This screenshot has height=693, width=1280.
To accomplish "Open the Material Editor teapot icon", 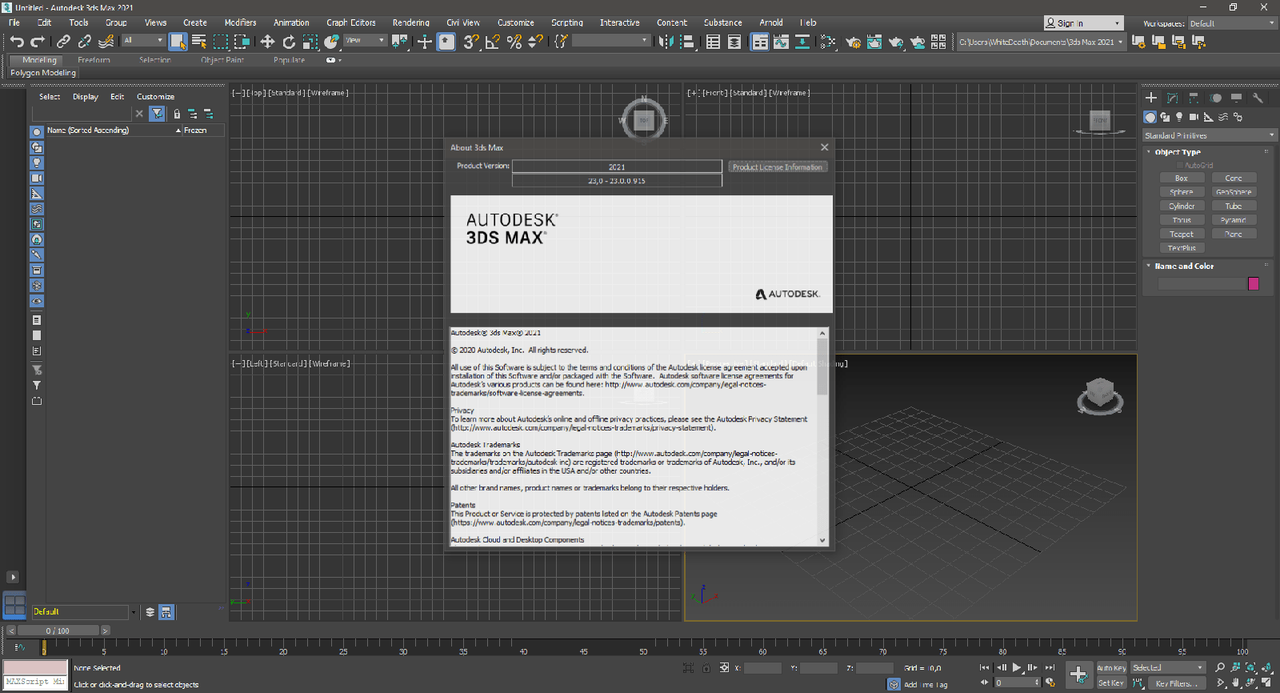I will coord(827,42).
